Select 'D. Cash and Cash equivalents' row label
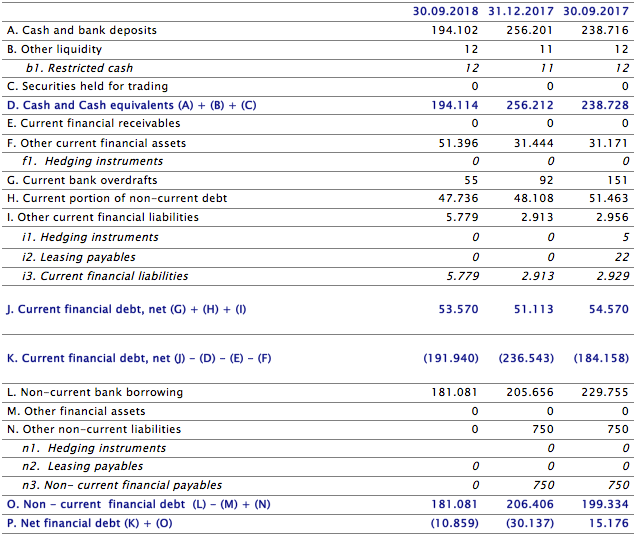This screenshot has width=636, height=536. (131, 105)
